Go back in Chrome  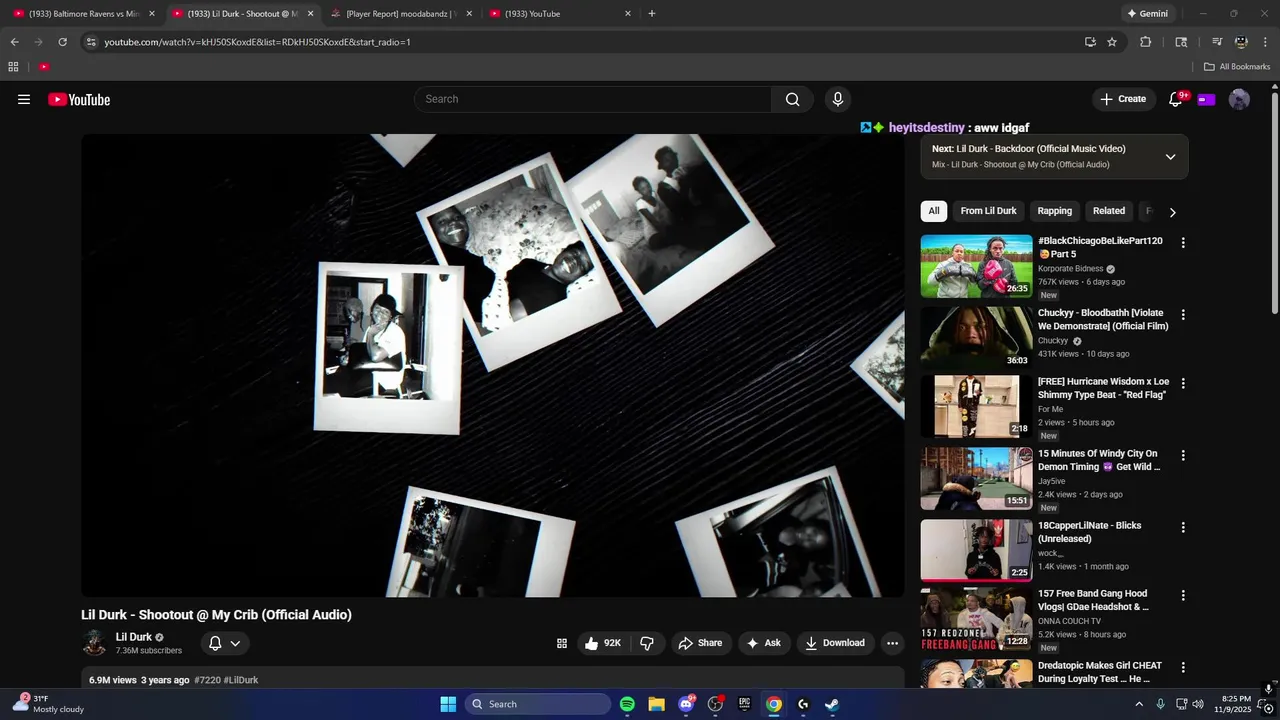[14, 42]
